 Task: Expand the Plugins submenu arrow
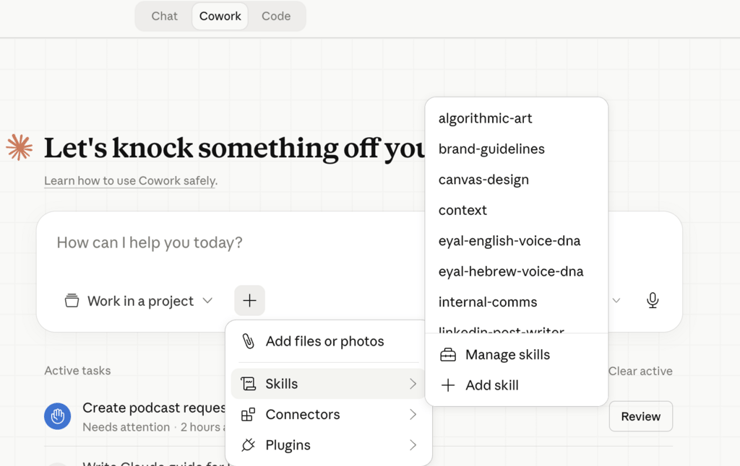[x=413, y=445]
